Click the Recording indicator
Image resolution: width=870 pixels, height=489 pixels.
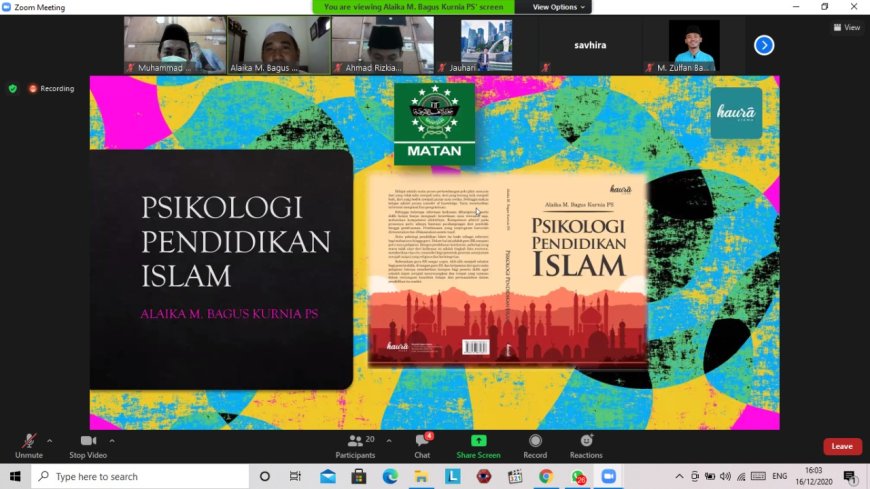[x=51, y=88]
